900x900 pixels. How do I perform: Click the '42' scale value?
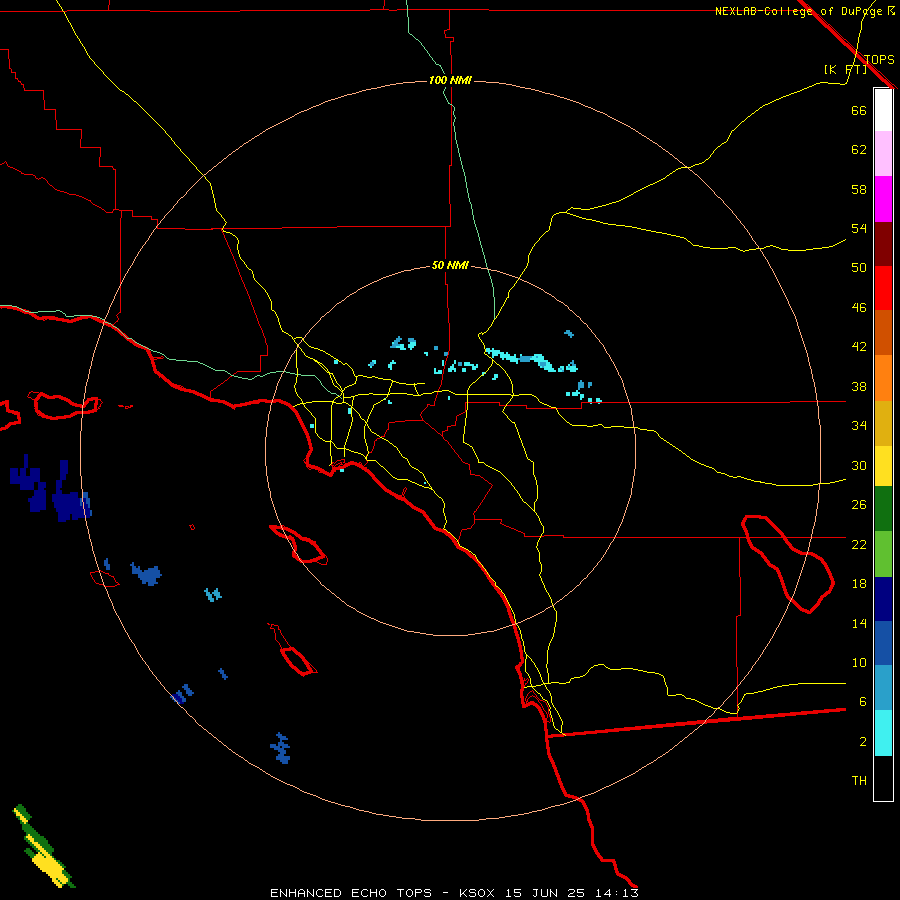(x=859, y=347)
